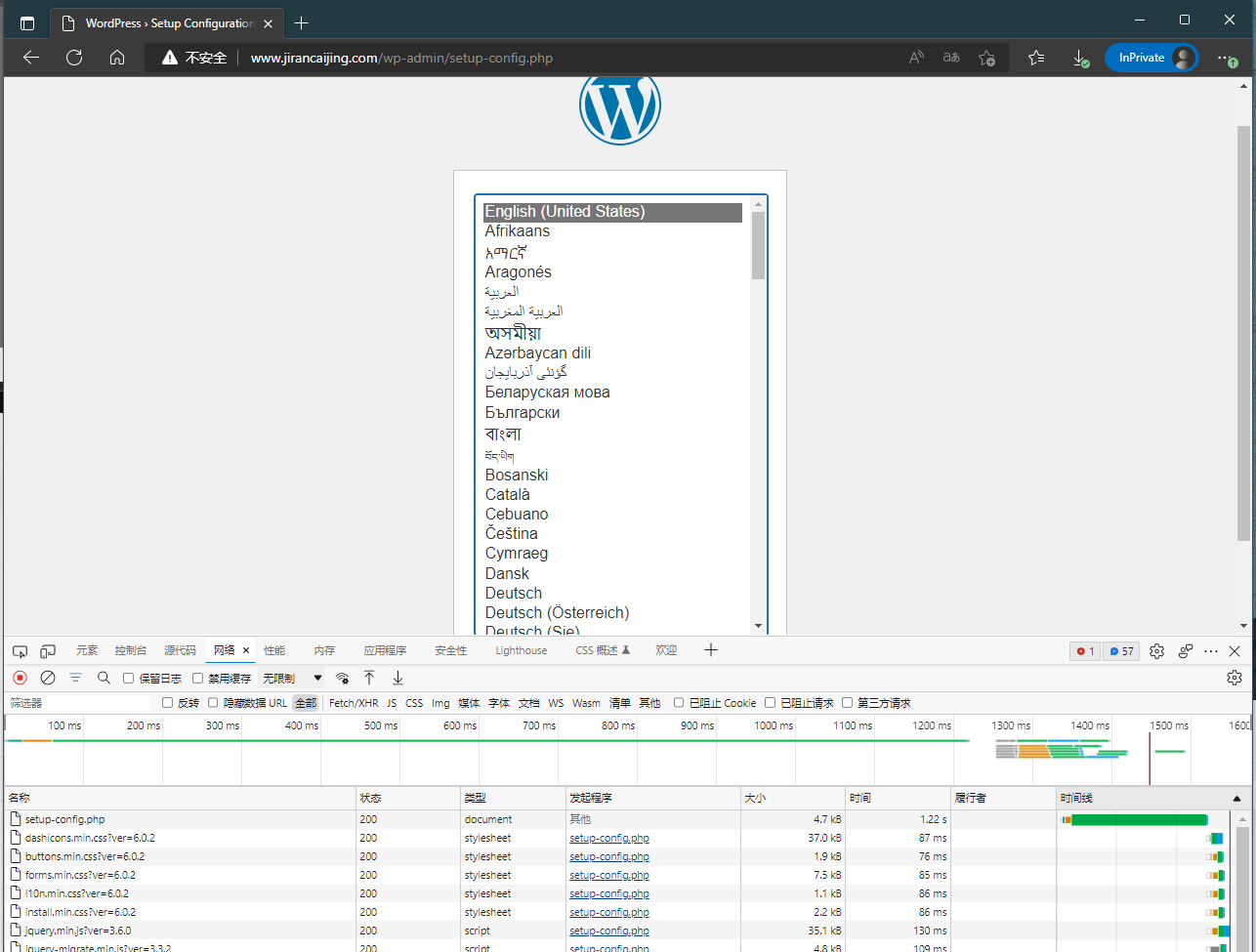Switch to the 应用程序 DevTools tab
This screenshot has width=1256, height=952.
(x=385, y=650)
